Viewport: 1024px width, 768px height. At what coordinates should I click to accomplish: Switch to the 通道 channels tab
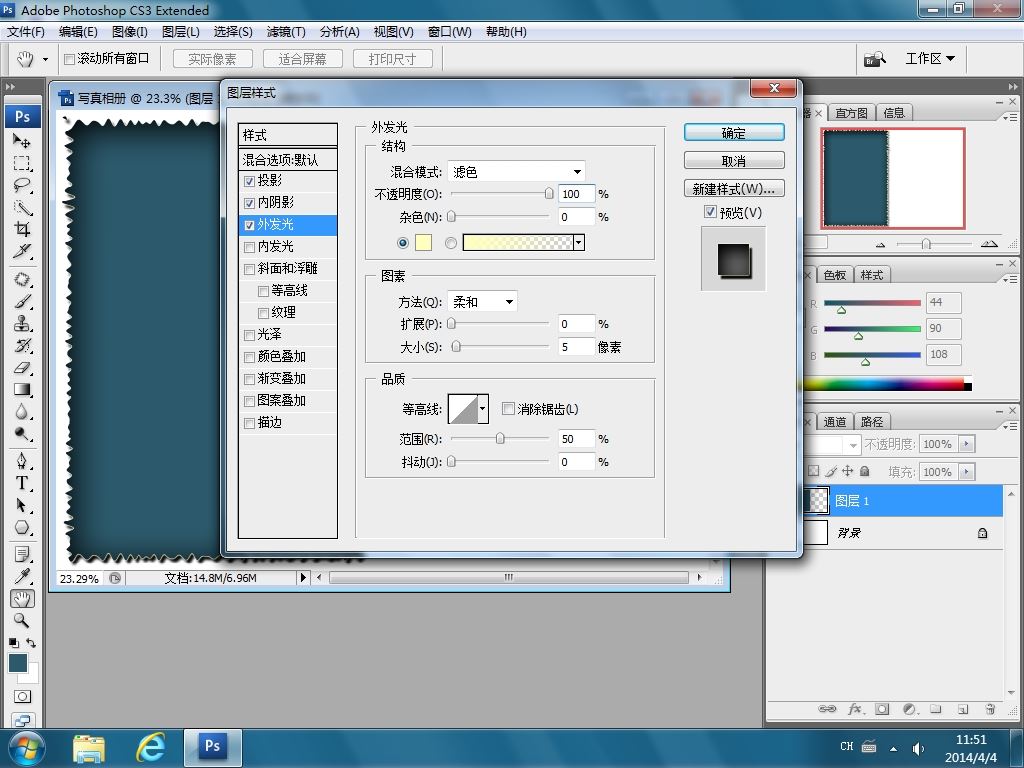click(x=835, y=422)
